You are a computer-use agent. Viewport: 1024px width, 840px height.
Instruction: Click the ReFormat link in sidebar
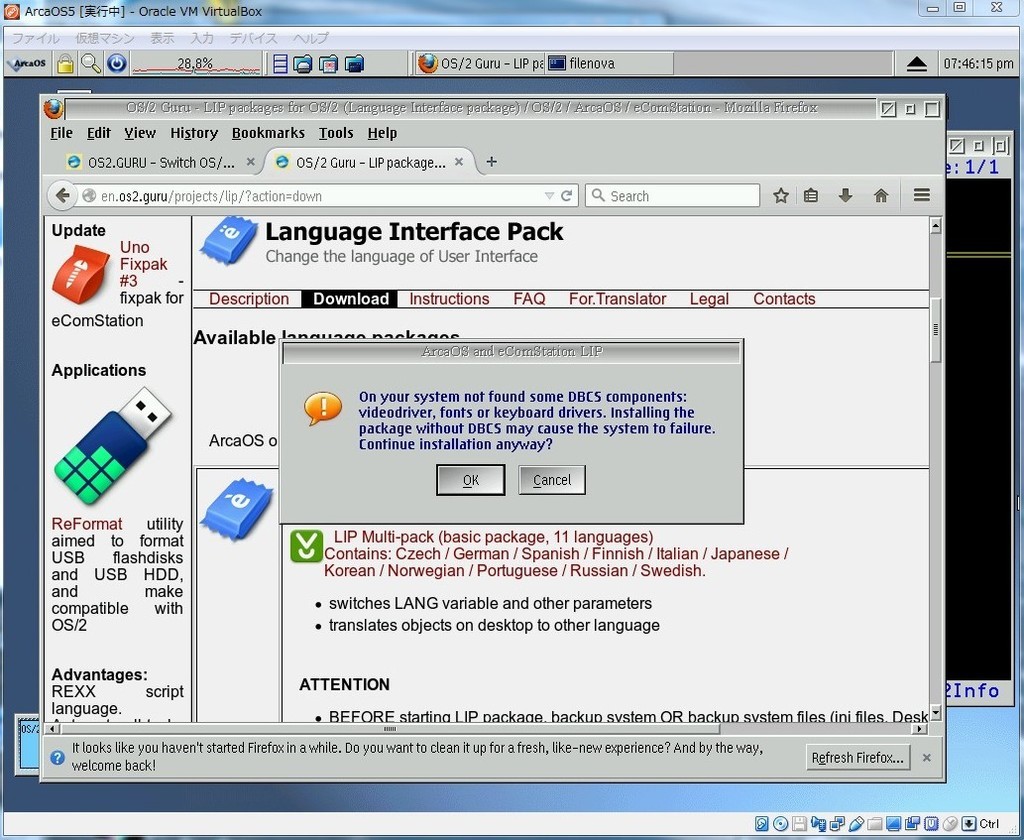(x=87, y=525)
